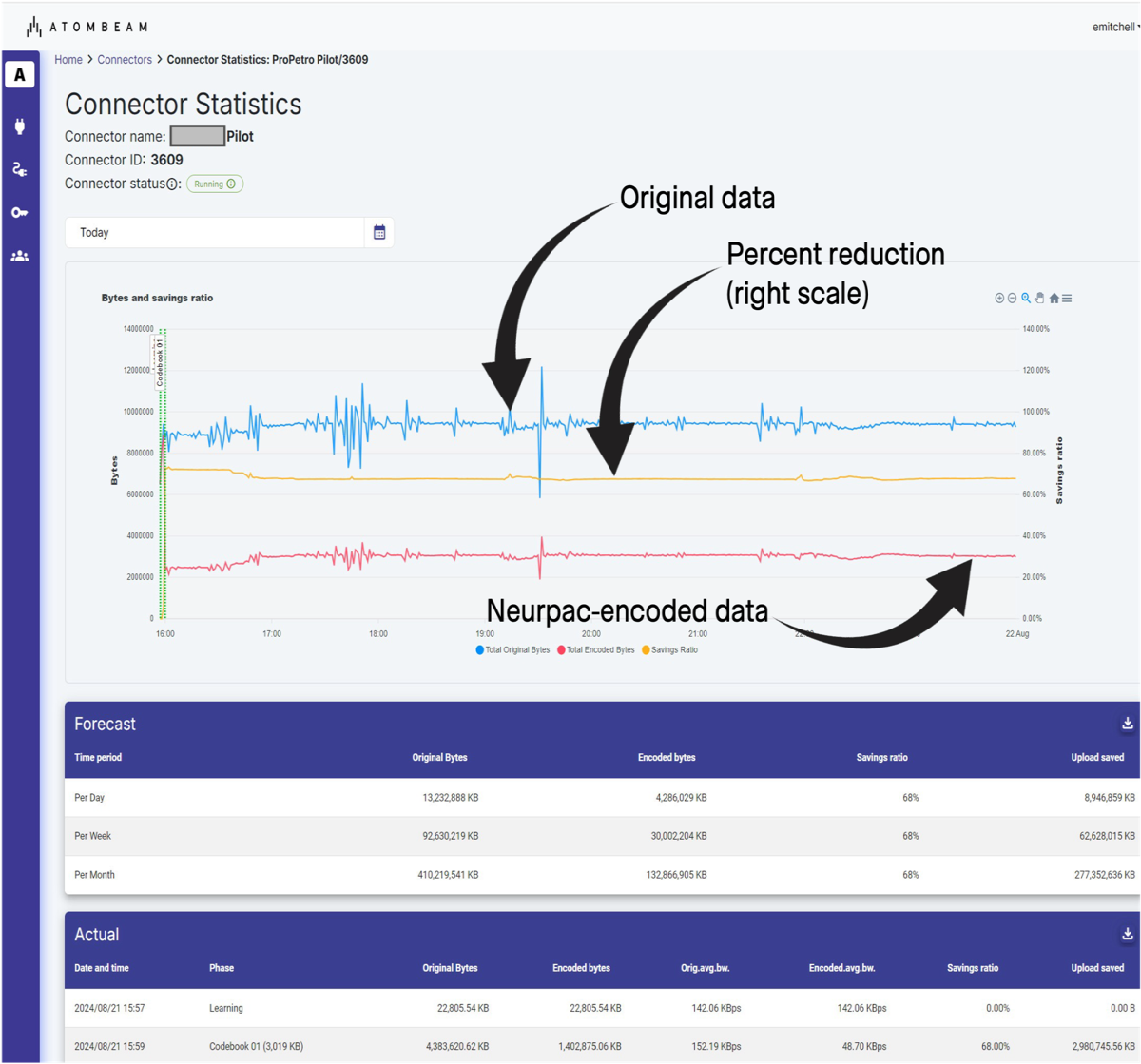Open the calendar date picker icon
Image resolution: width=1141 pixels, height=1064 pixels.
click(x=379, y=233)
